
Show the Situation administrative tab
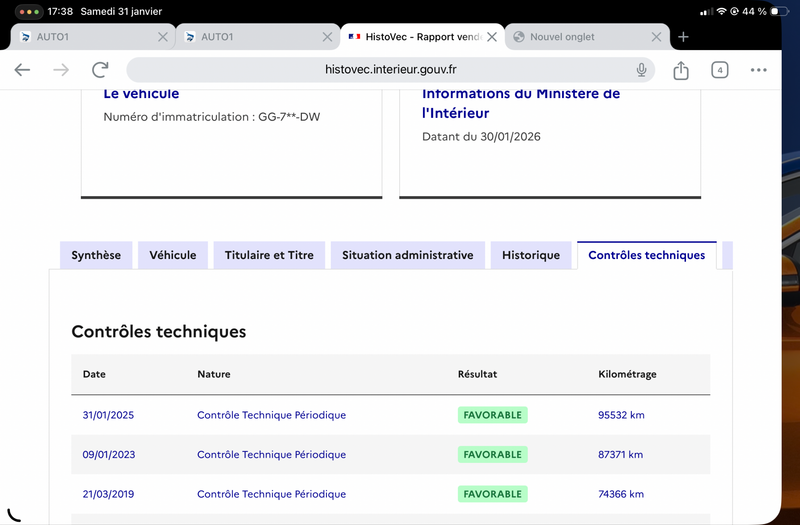(407, 255)
